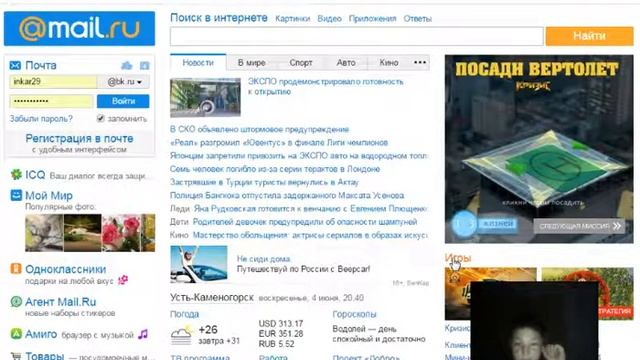Open the Погода weather link

click(x=184, y=314)
